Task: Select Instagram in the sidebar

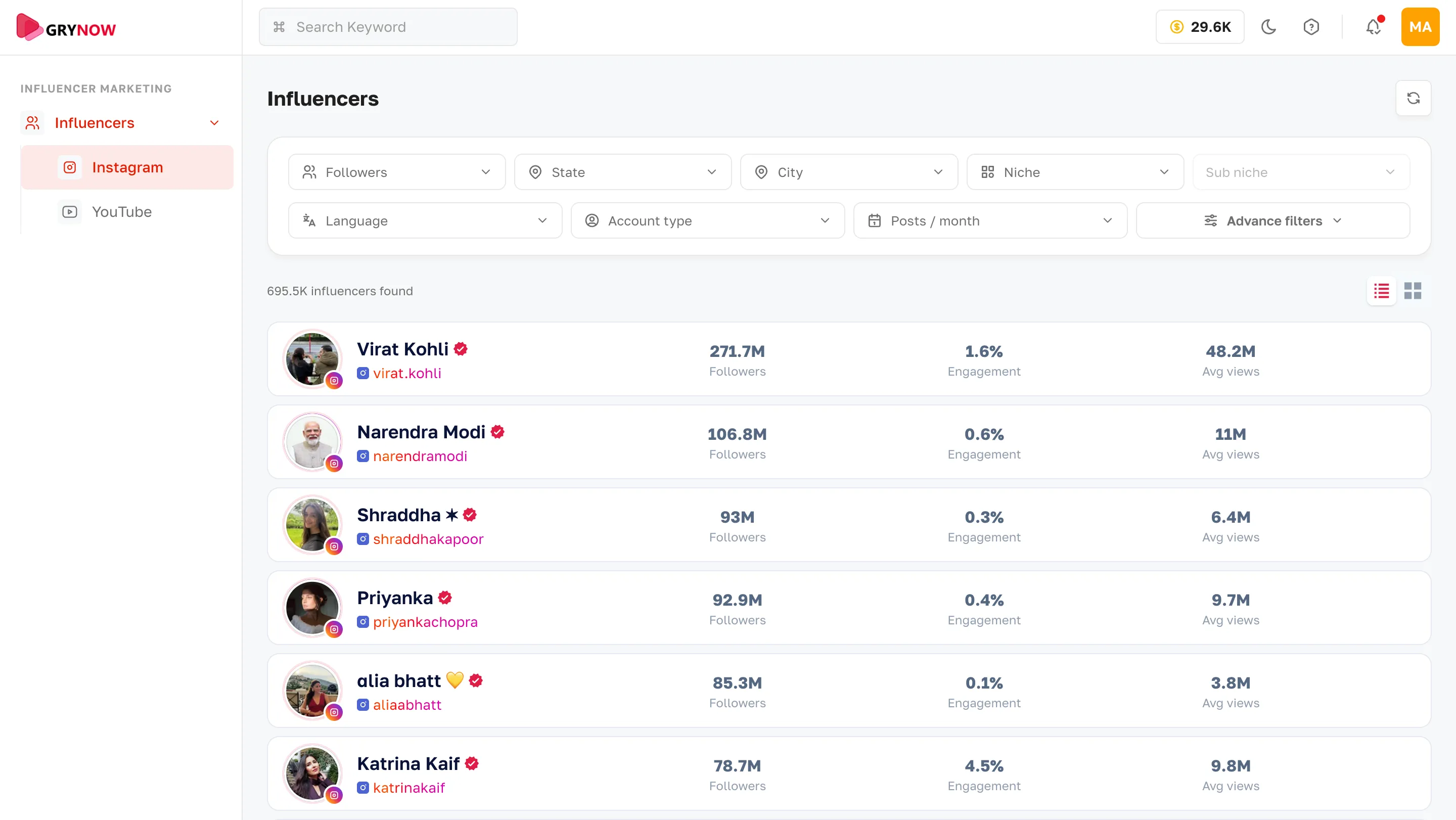Action: 127,167
